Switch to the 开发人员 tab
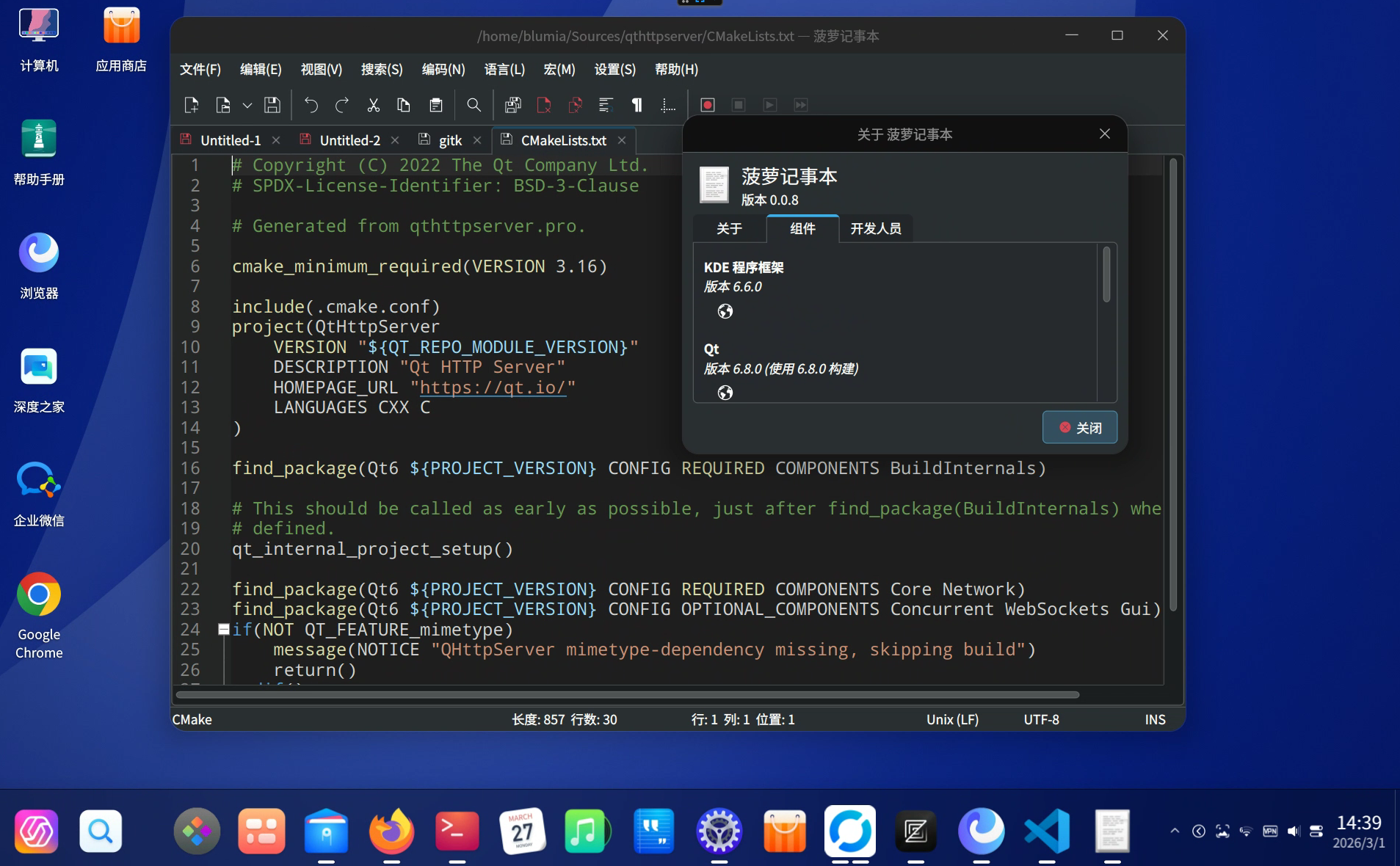Screen dimensions: 1400x866 (875, 228)
